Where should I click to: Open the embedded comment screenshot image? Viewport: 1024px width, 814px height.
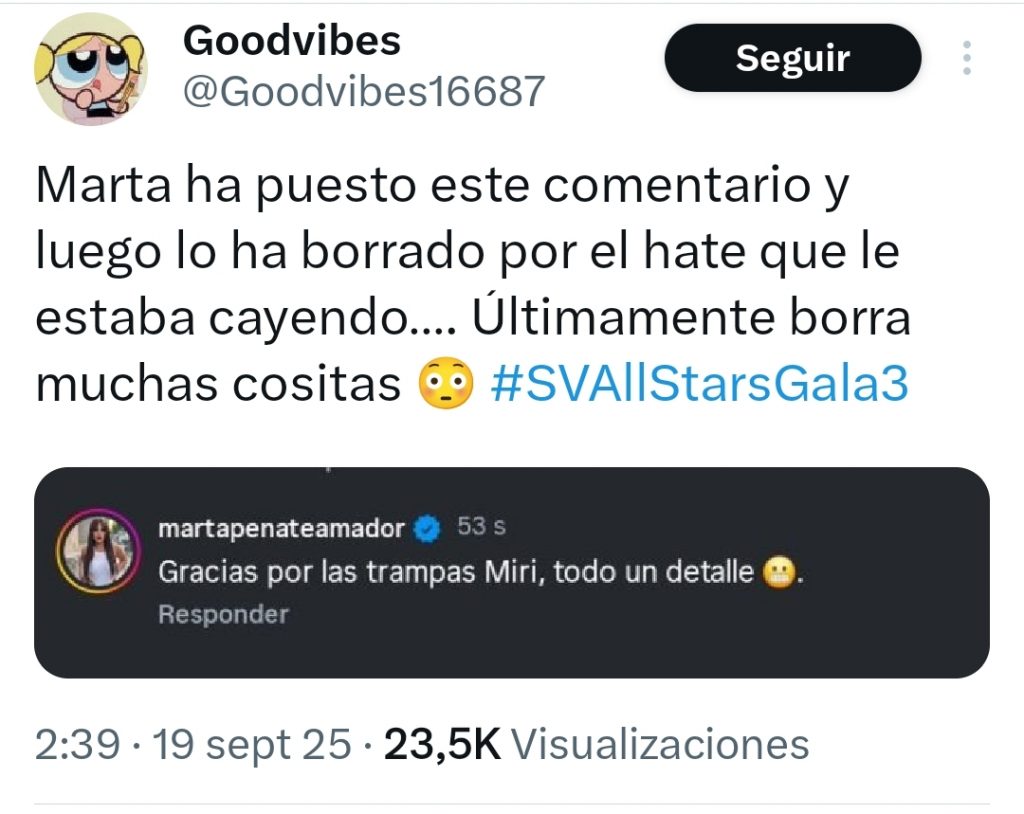pyautogui.click(x=511, y=572)
